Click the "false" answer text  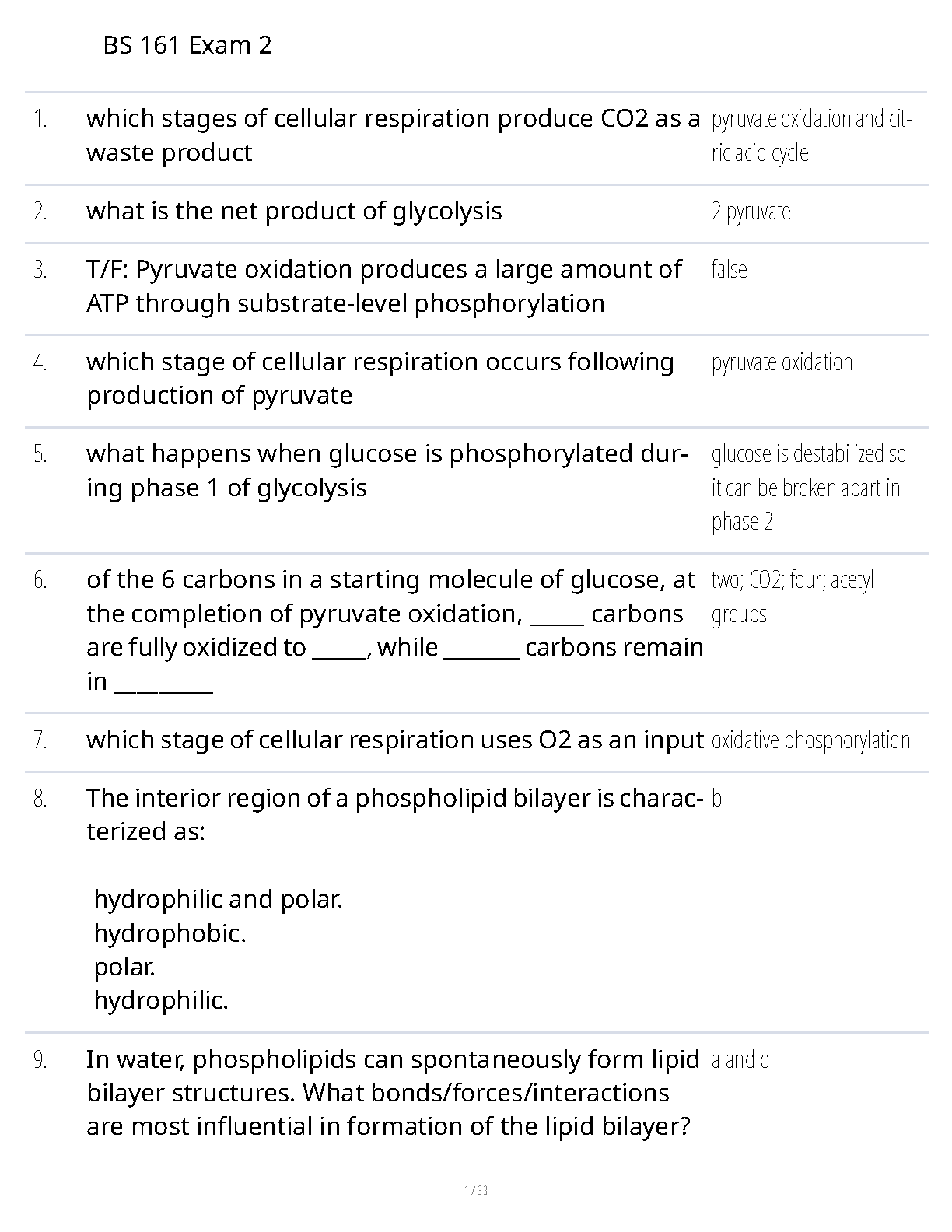pyautogui.click(x=729, y=269)
